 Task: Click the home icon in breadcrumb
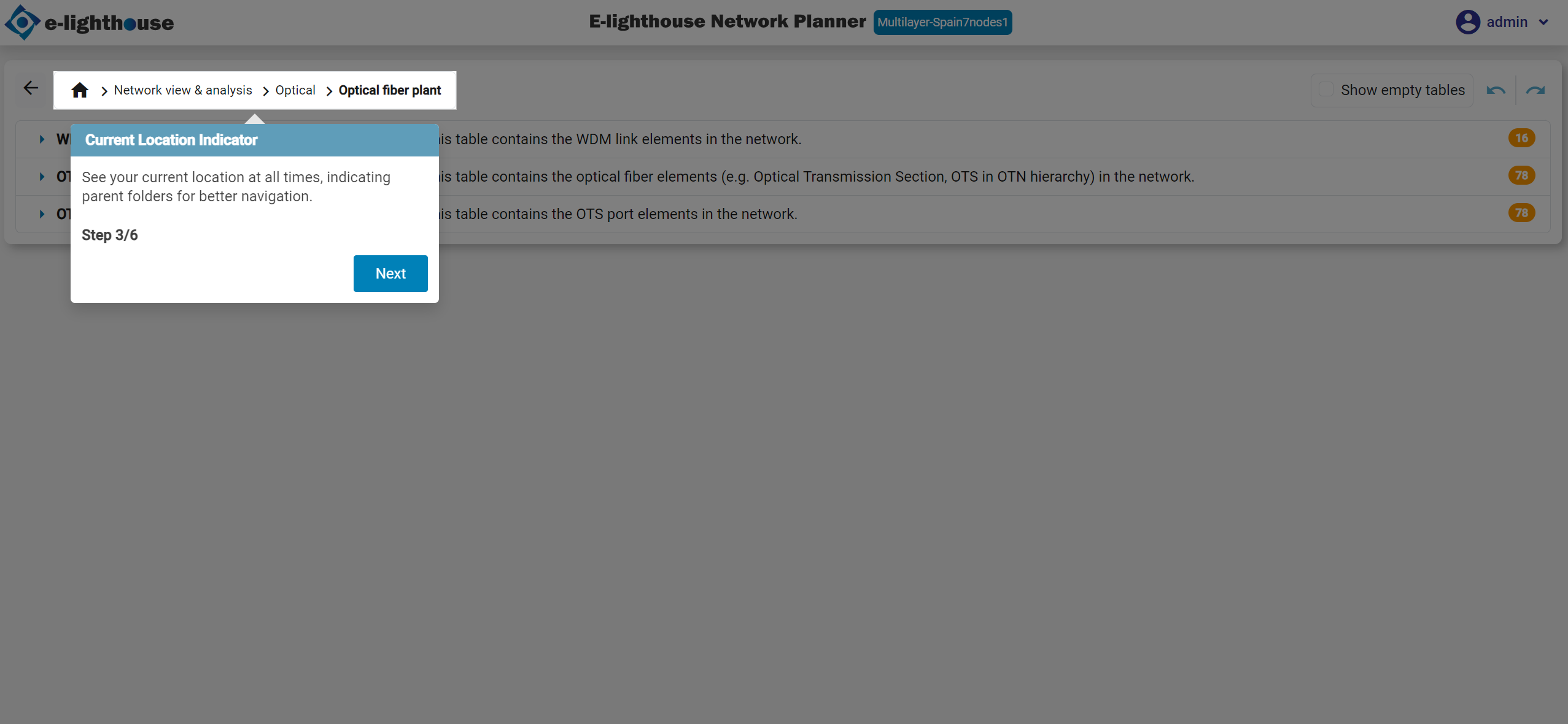pyautogui.click(x=80, y=90)
